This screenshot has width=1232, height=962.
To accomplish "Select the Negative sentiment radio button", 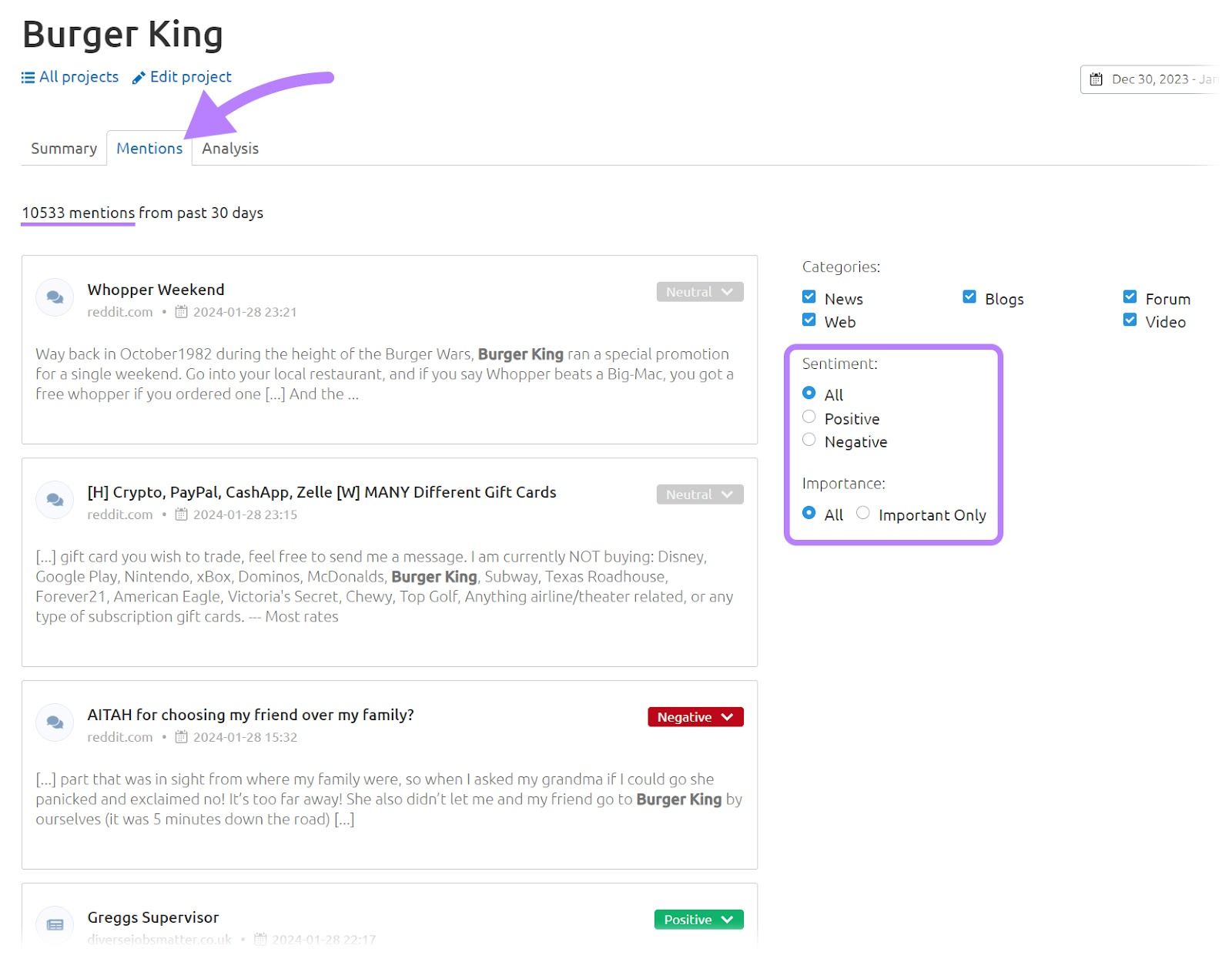I will [808, 439].
